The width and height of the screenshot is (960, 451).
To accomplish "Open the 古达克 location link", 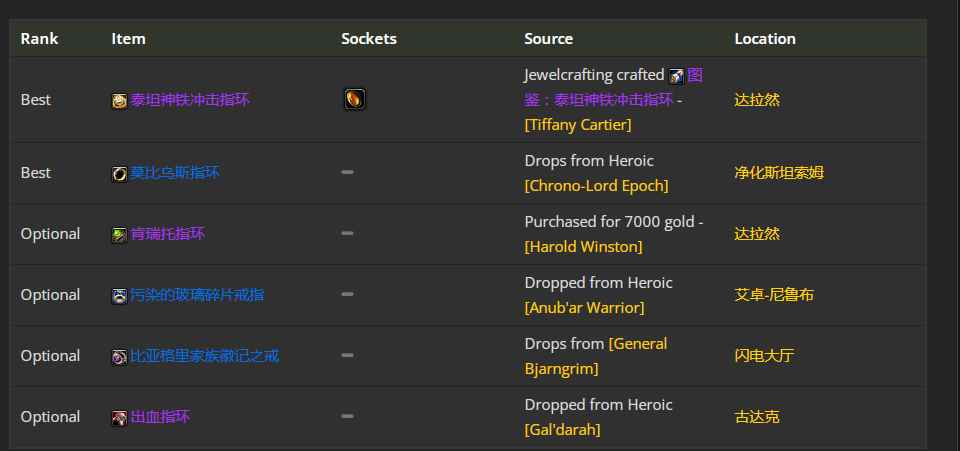I will click(x=756, y=417).
